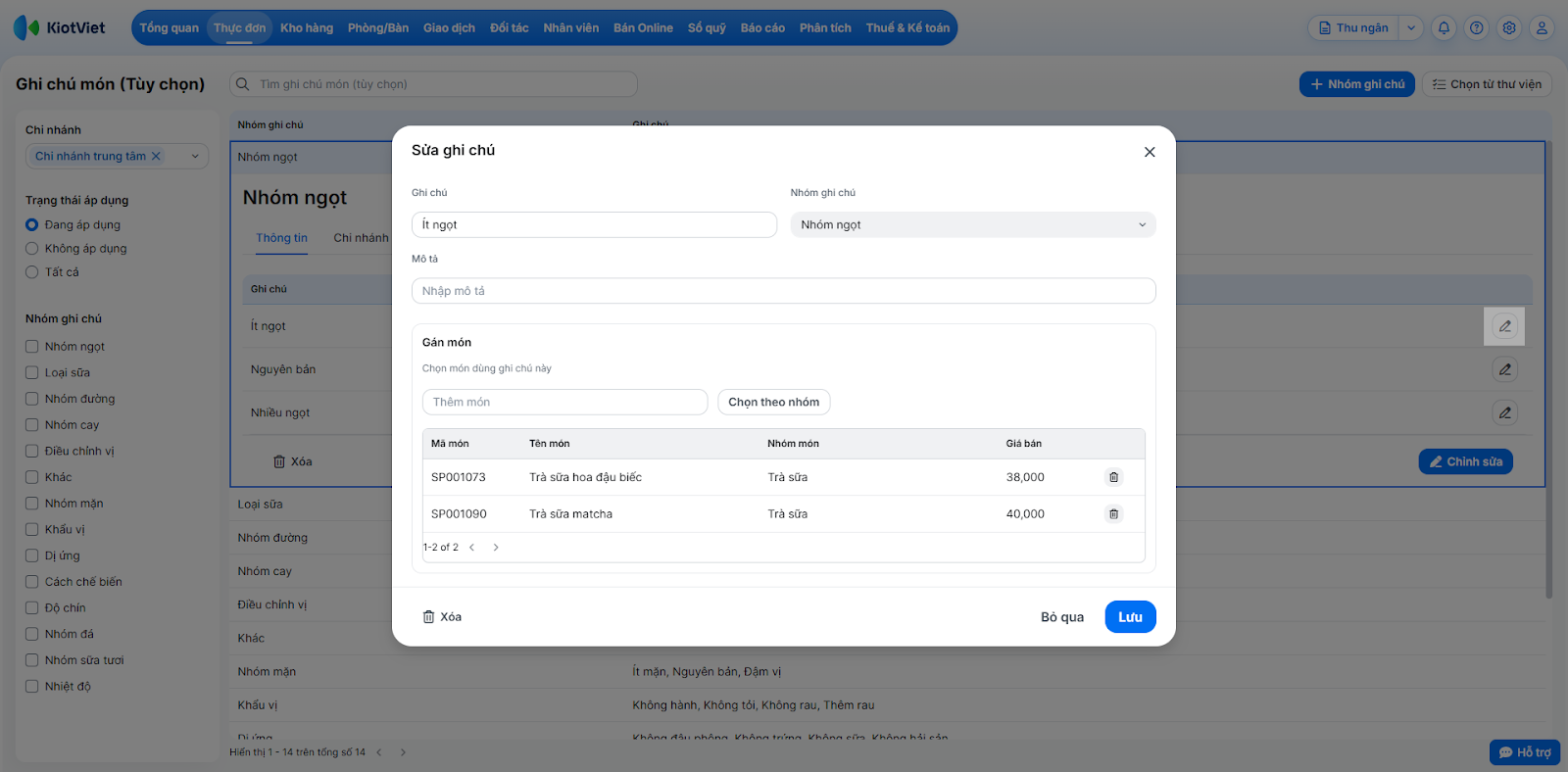
Task: Delete the Trà sữa hoa đậu biếc row
Action: click(1113, 477)
